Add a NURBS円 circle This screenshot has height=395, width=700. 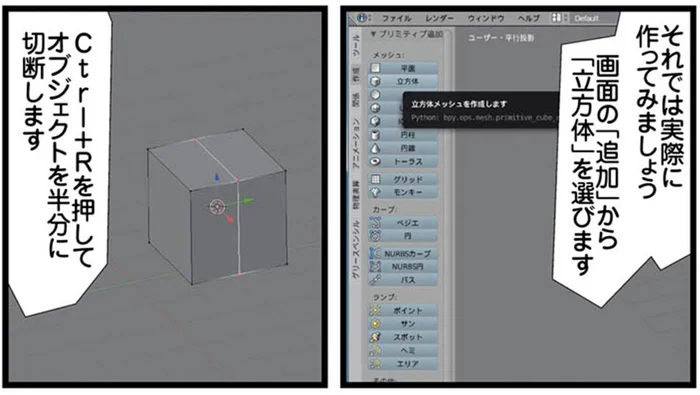[403, 266]
